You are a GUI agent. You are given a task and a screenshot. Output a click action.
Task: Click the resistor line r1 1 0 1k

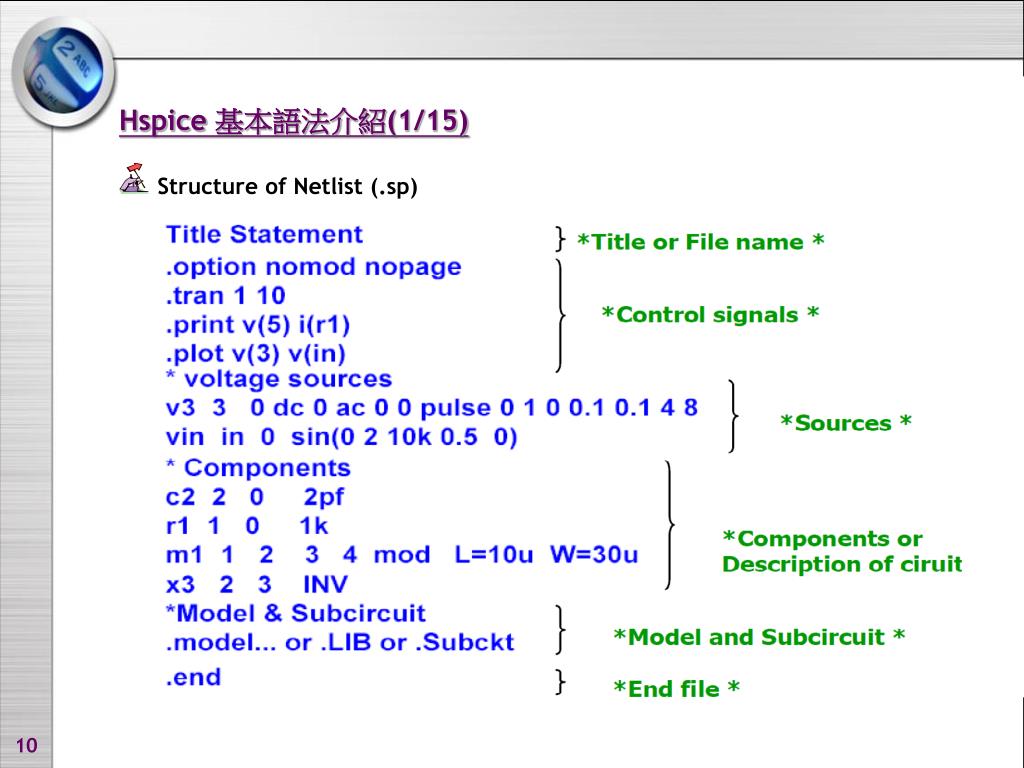[247, 526]
